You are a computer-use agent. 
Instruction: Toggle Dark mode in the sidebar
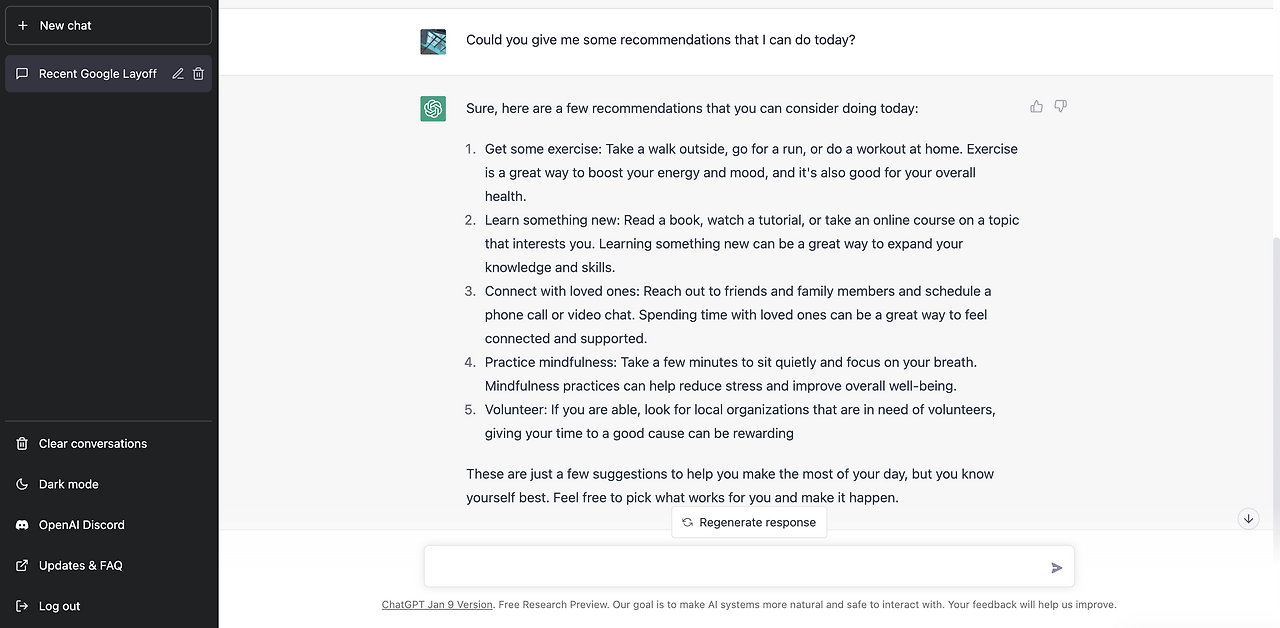tap(68, 484)
